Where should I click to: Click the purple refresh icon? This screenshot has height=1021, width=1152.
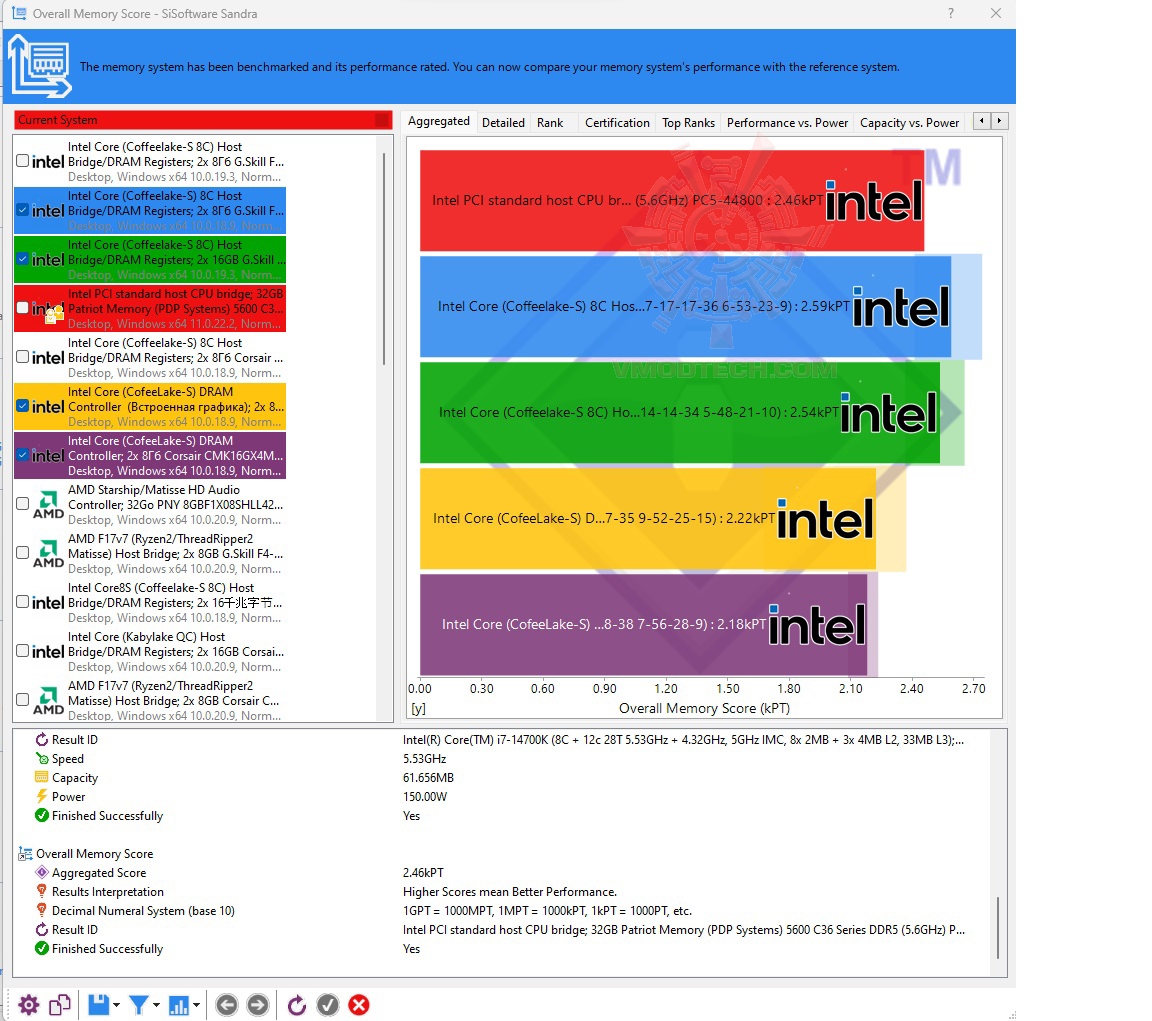click(x=297, y=1005)
